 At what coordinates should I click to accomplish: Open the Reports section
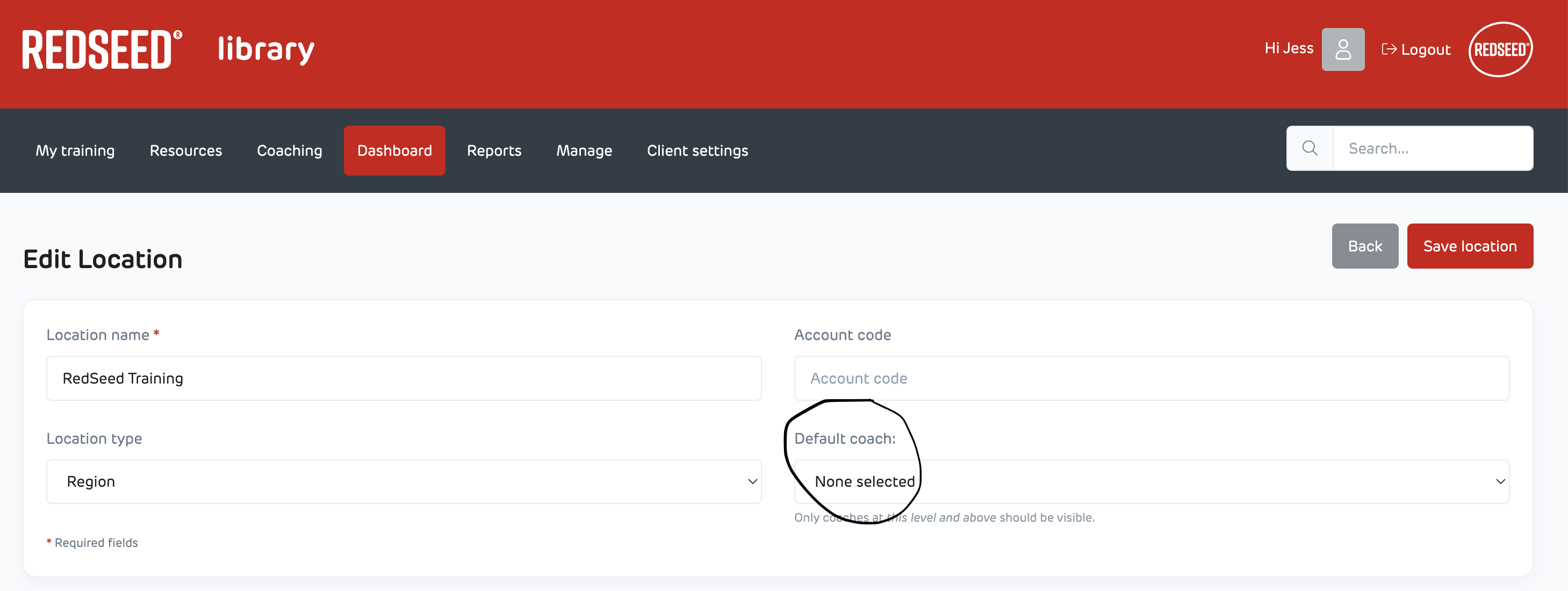tap(494, 150)
